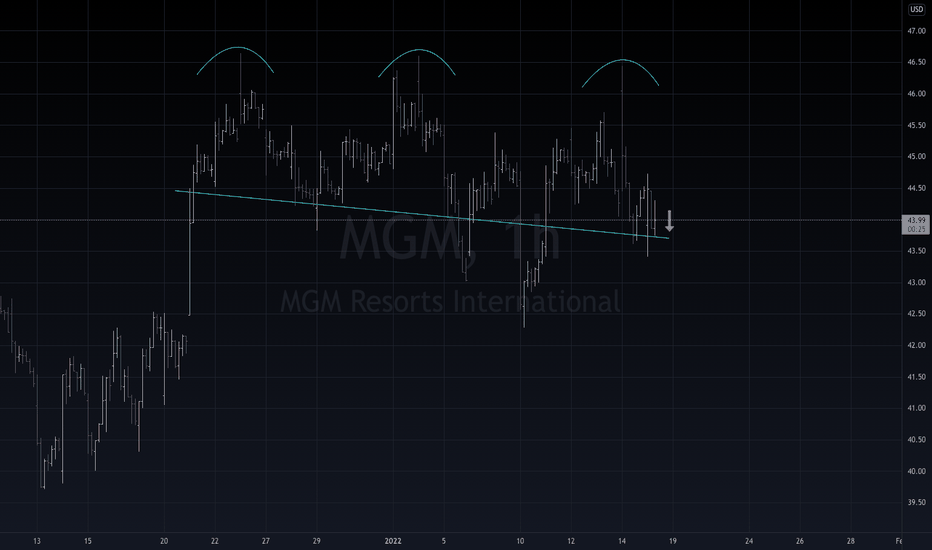This screenshot has width=932, height=550.
Task: Click the 47.00 price axis label
Action: click(916, 31)
